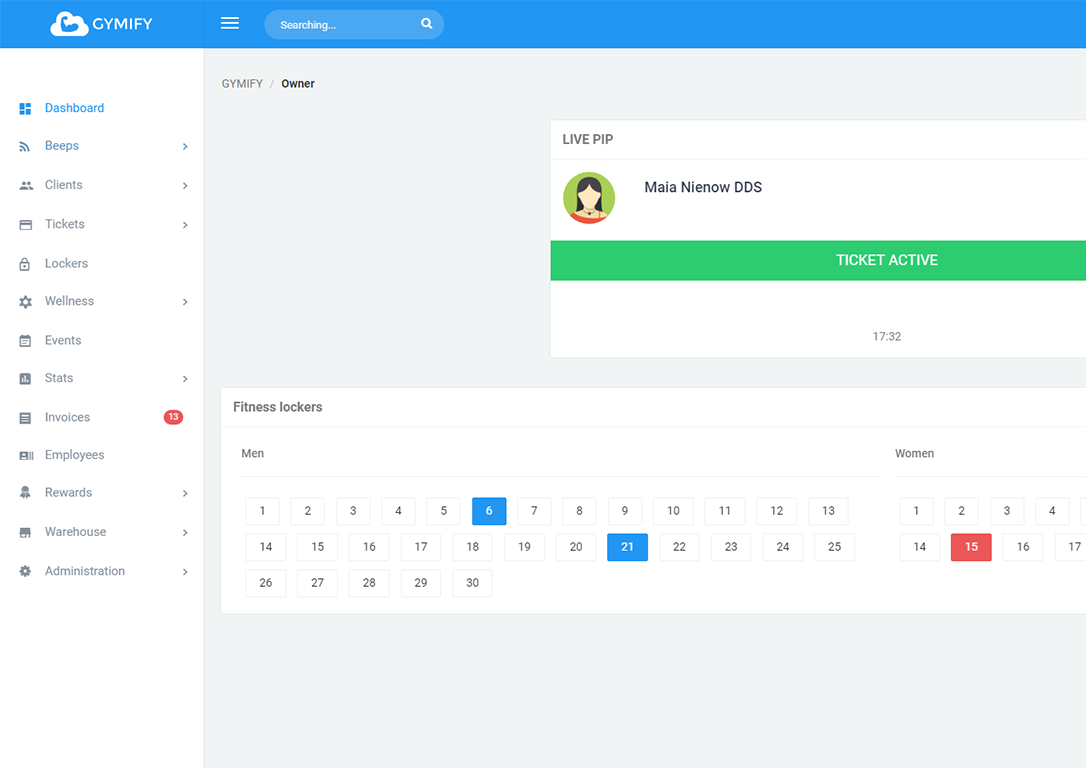The width and height of the screenshot is (1086, 768).
Task: Open the Employees menu item
Action: pos(102,455)
